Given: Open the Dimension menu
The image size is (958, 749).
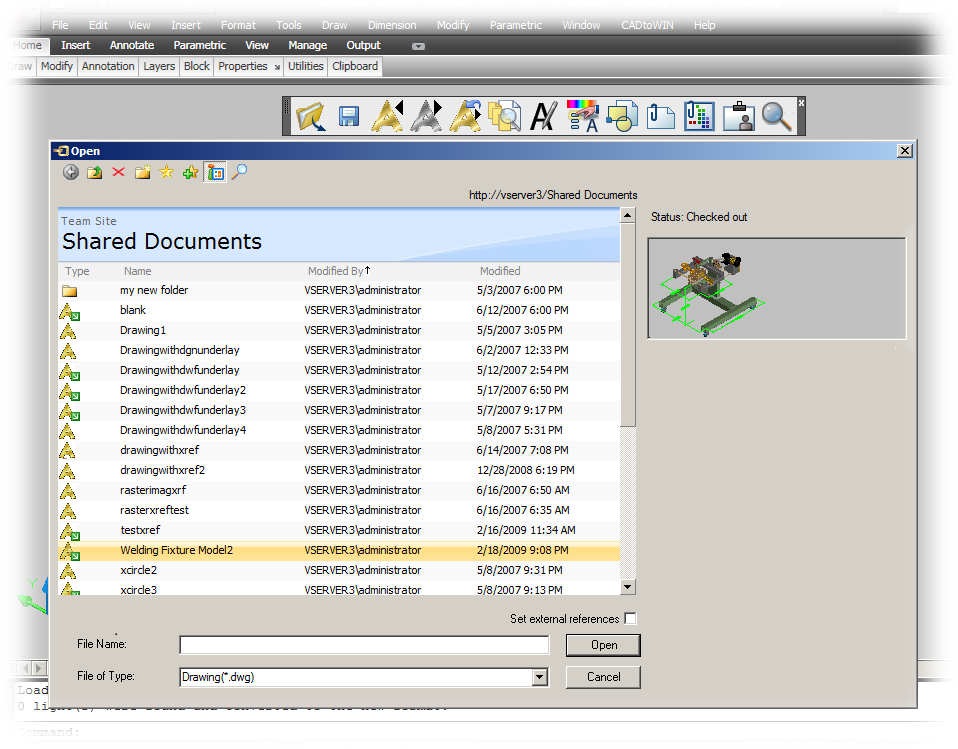Looking at the screenshot, I should [x=392, y=25].
